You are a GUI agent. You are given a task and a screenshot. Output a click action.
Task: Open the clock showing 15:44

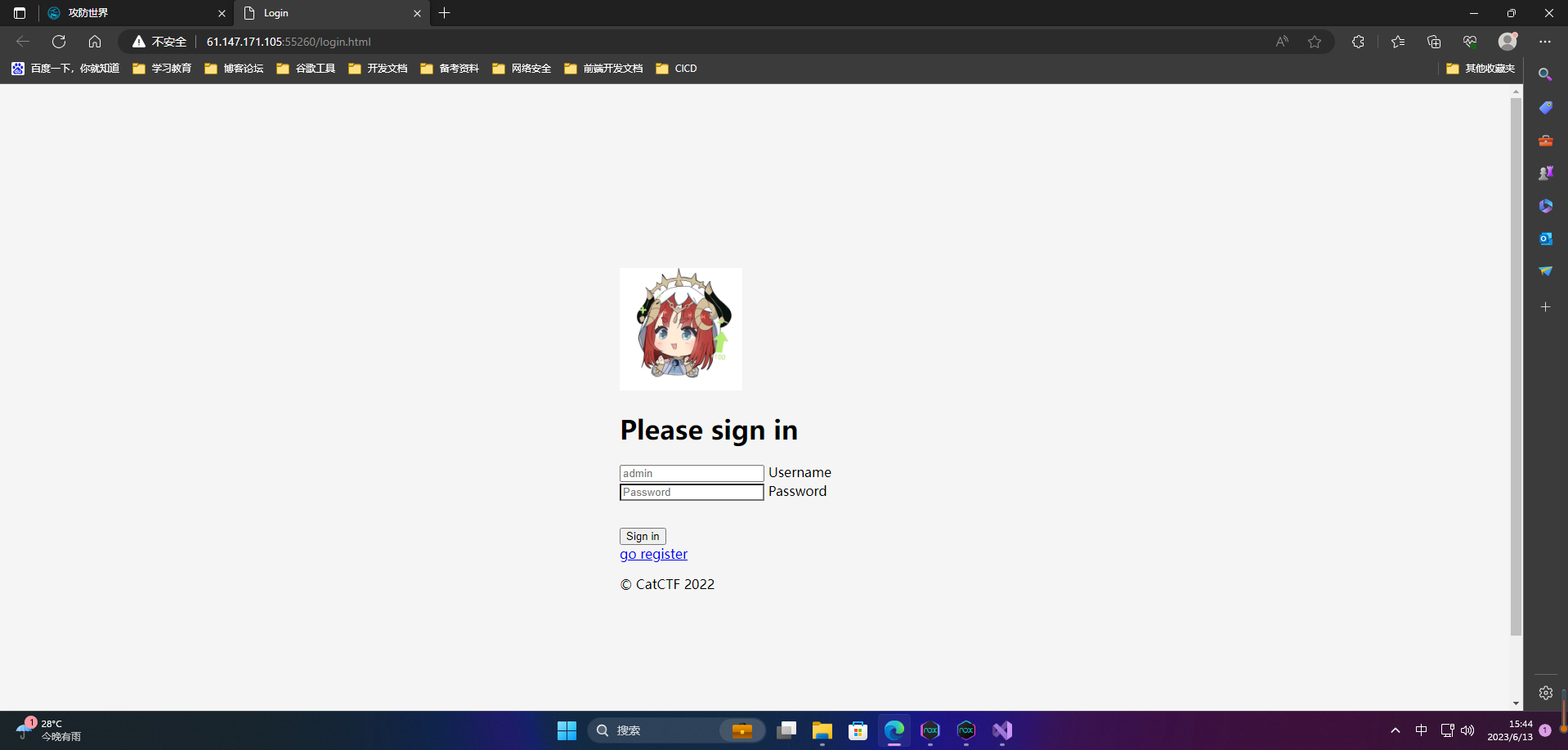(x=1510, y=730)
